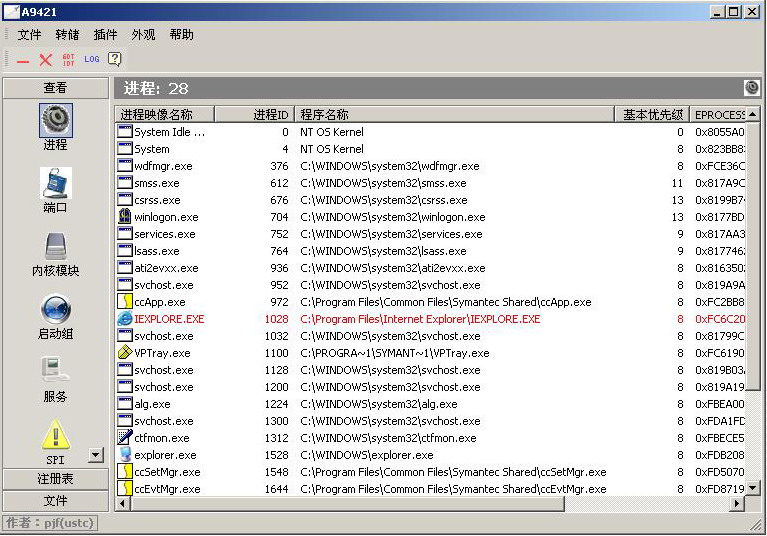Image resolution: width=767 pixels, height=536 pixels.
Task: Click the ccSetMgr.exe yellow icon
Action: pyautogui.click(x=125, y=472)
